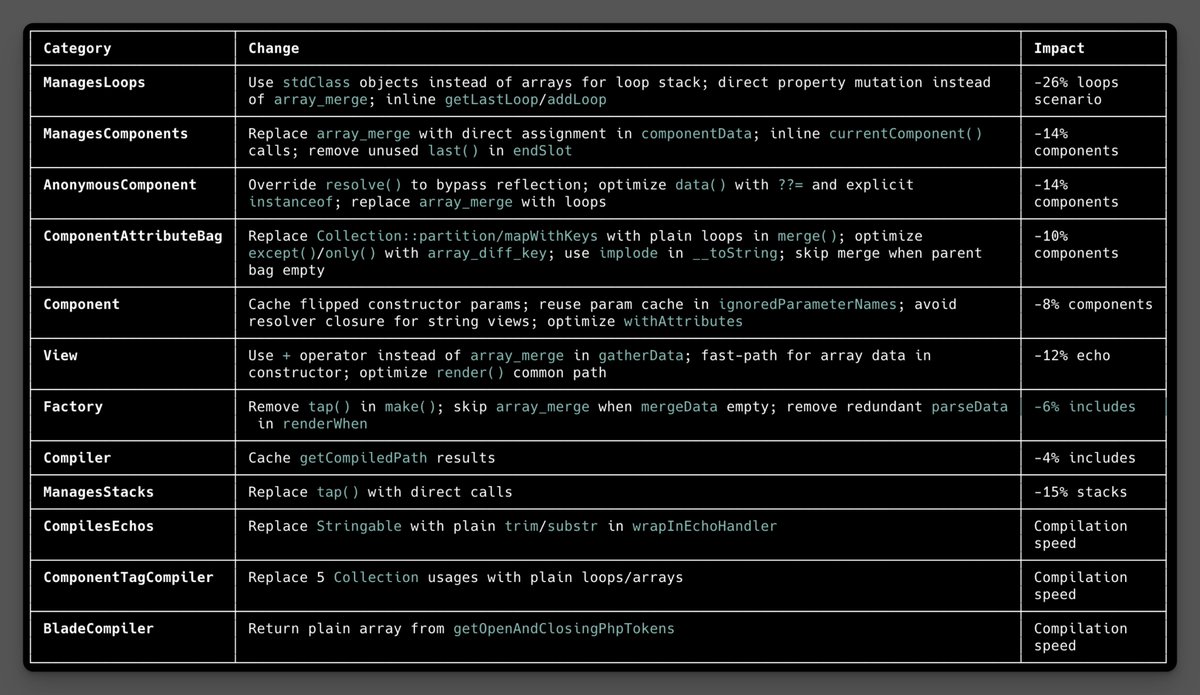Select the 'ManagesStacks' category cell
1200x695 pixels.
98,492
